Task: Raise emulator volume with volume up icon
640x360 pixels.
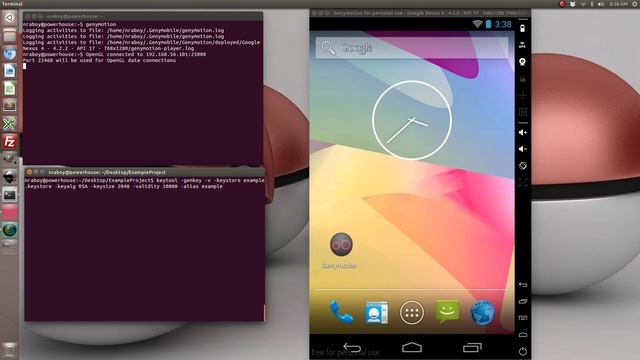Action: pos(523,133)
